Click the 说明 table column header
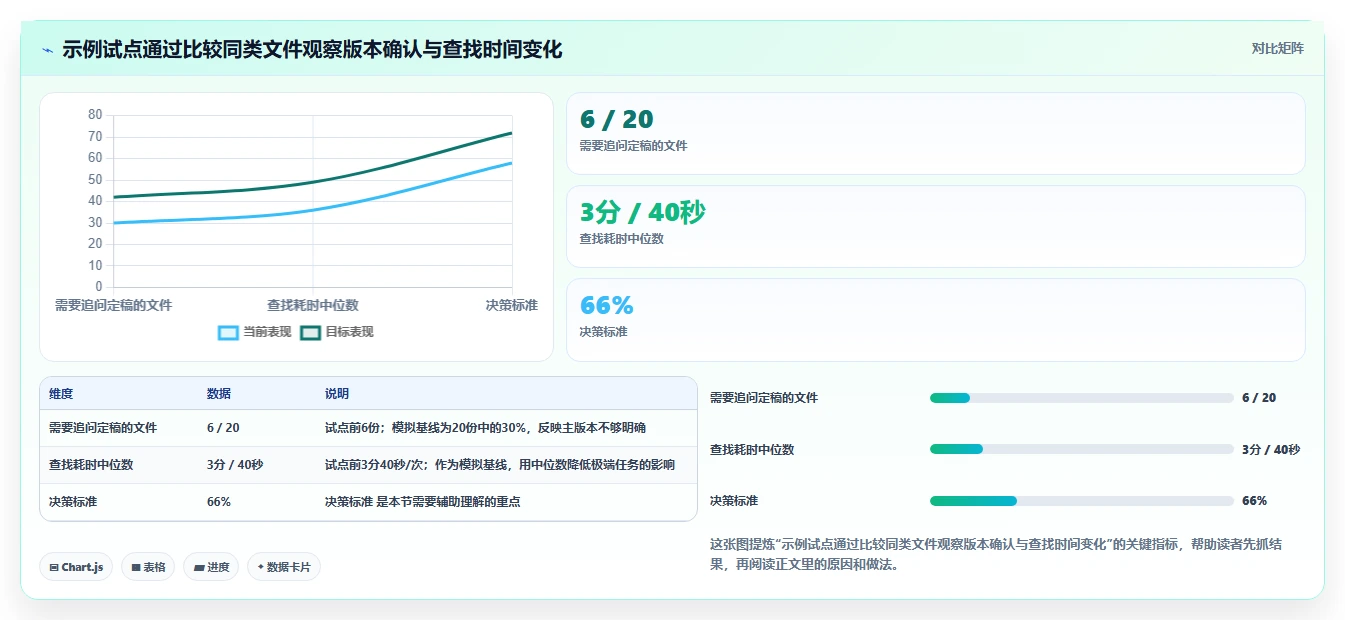Viewport: 1345px width, 620px height. (337, 394)
